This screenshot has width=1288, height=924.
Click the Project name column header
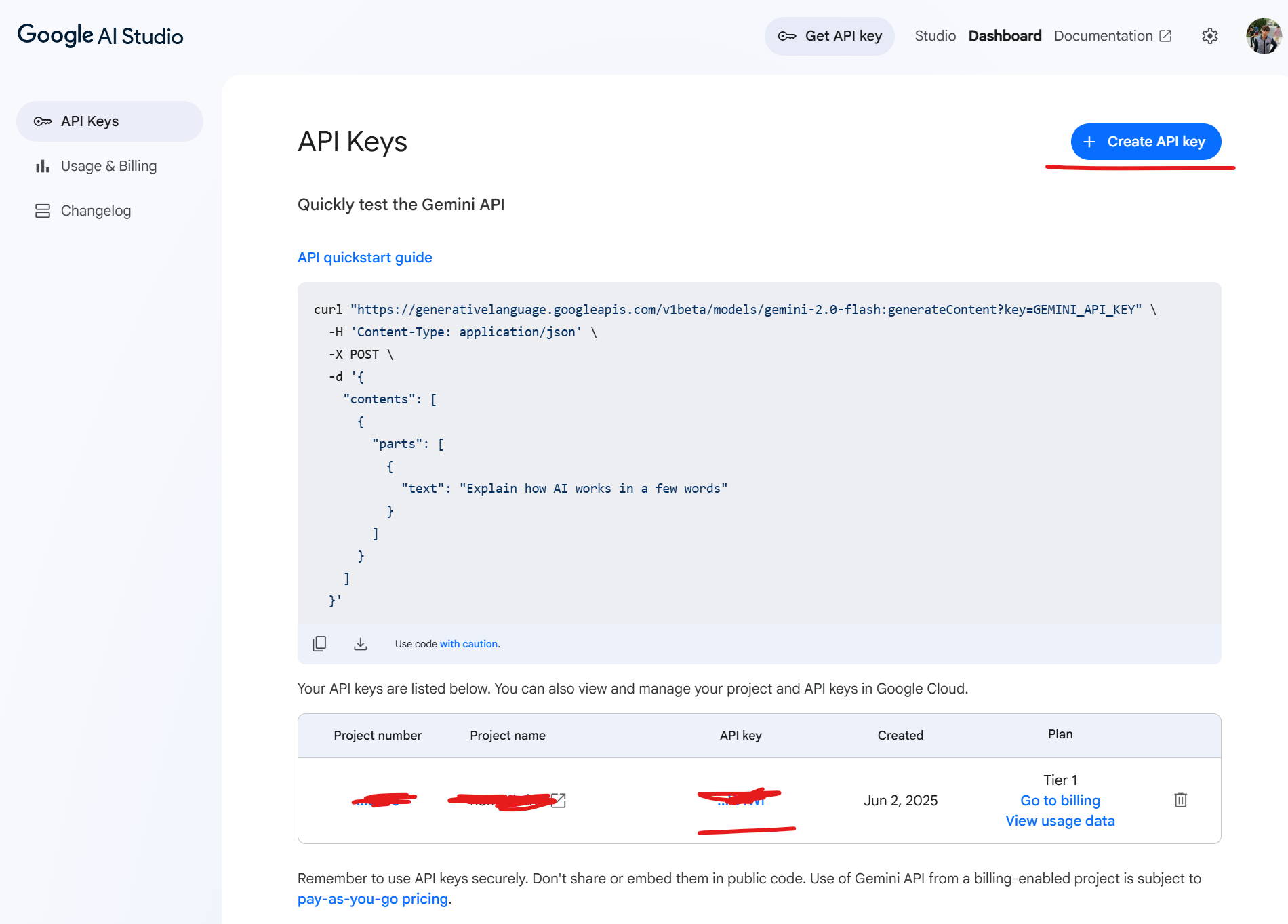coord(508,736)
